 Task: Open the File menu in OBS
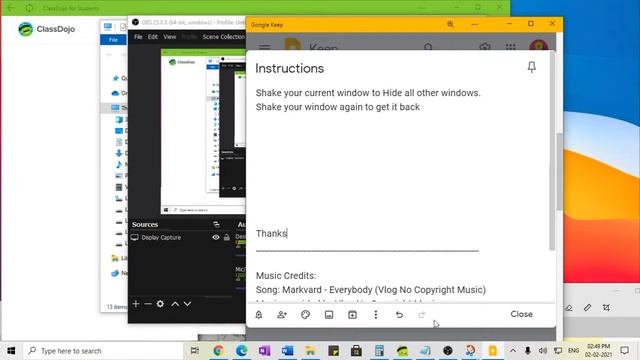[138, 37]
